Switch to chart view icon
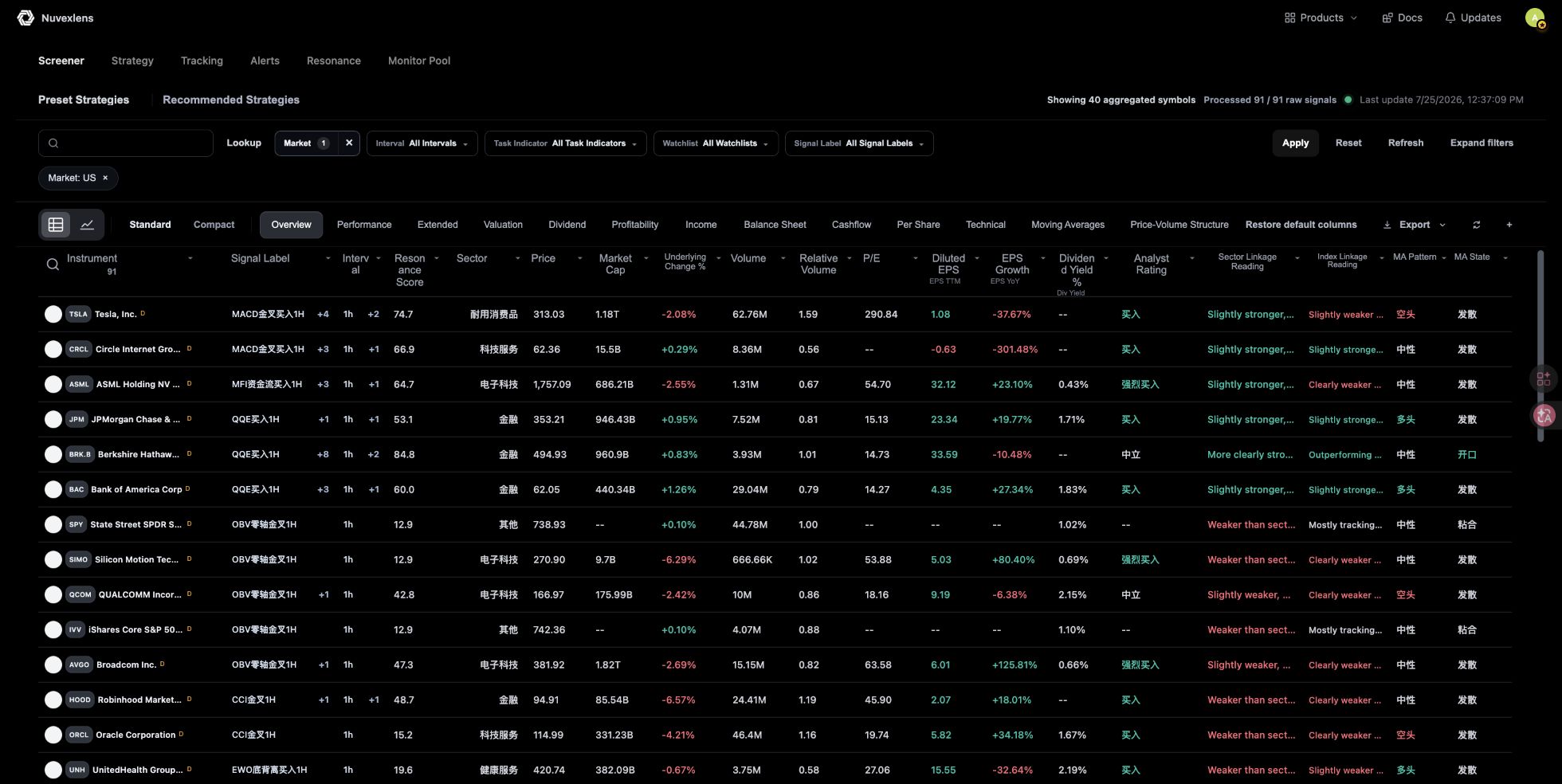The width and height of the screenshot is (1562, 784). [x=87, y=225]
